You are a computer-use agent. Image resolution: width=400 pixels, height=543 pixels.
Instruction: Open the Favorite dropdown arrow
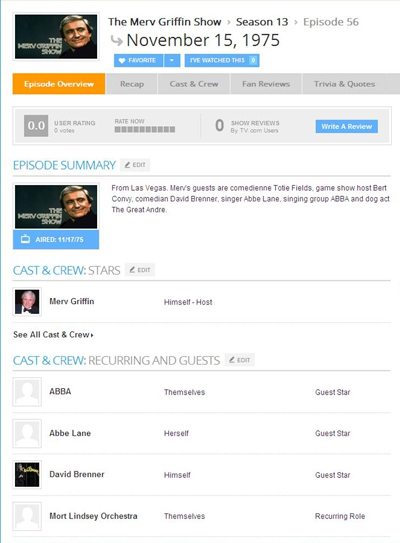172,61
